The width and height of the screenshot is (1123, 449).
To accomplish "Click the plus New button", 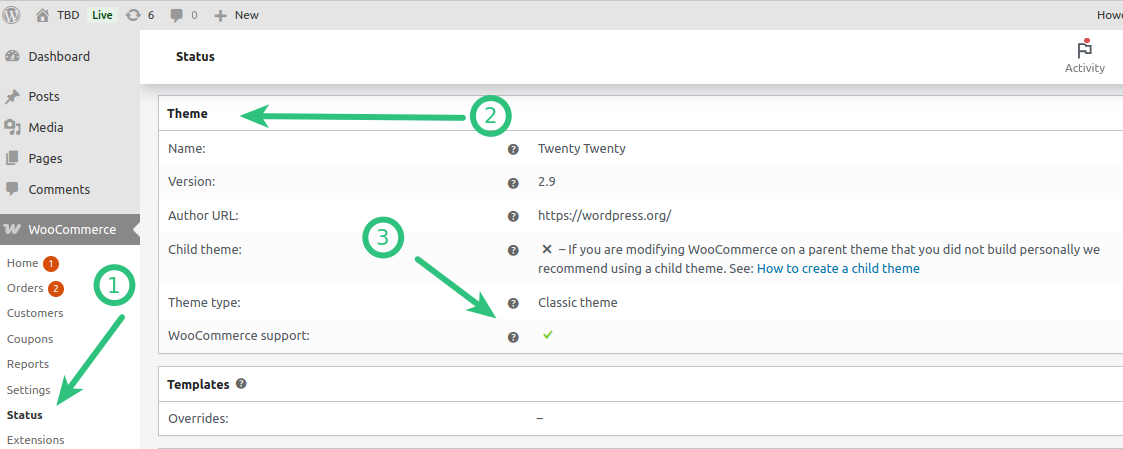I will (x=237, y=15).
